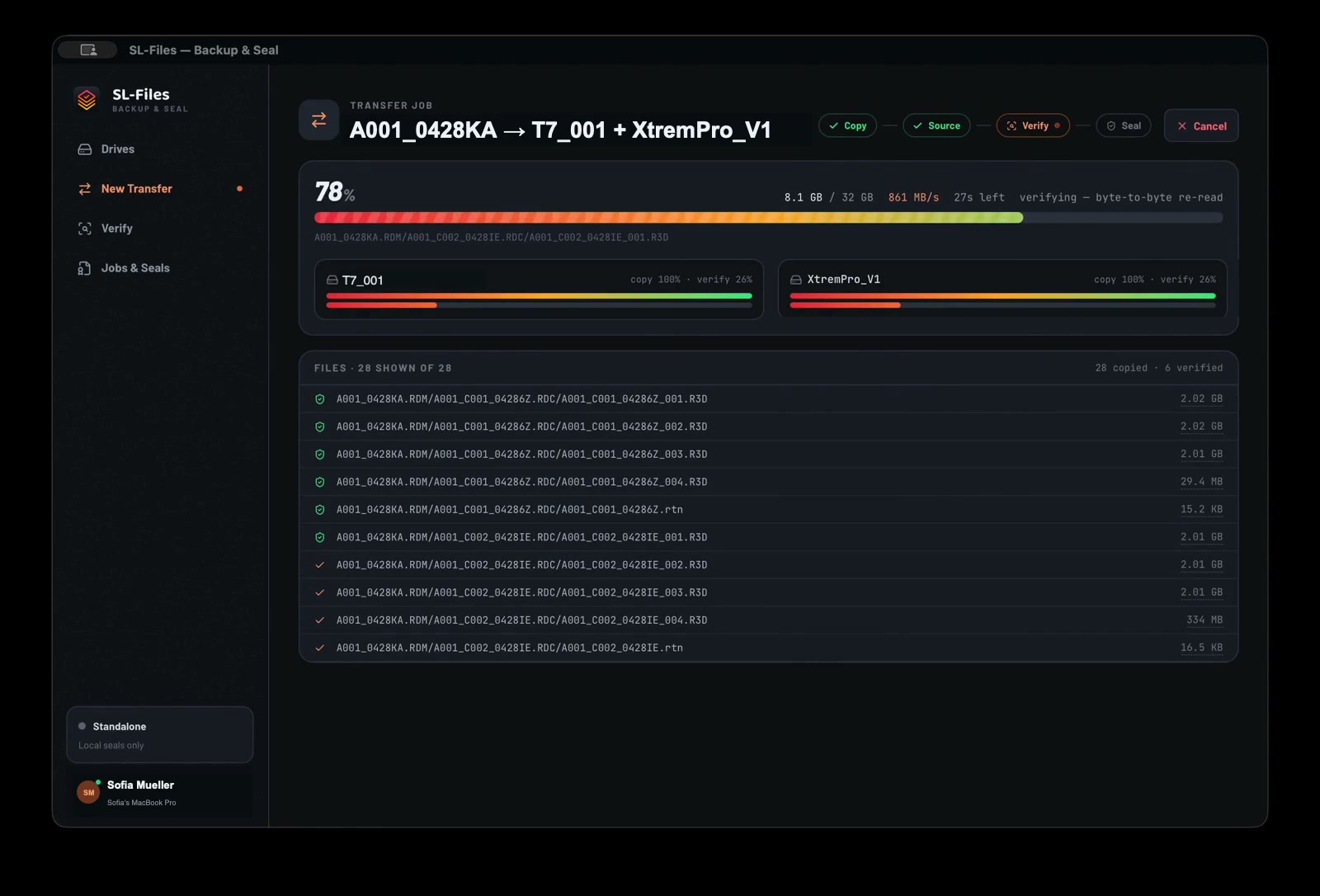Image resolution: width=1320 pixels, height=896 pixels.
Task: Click the 29.4 MB file size
Action: [x=1201, y=482]
